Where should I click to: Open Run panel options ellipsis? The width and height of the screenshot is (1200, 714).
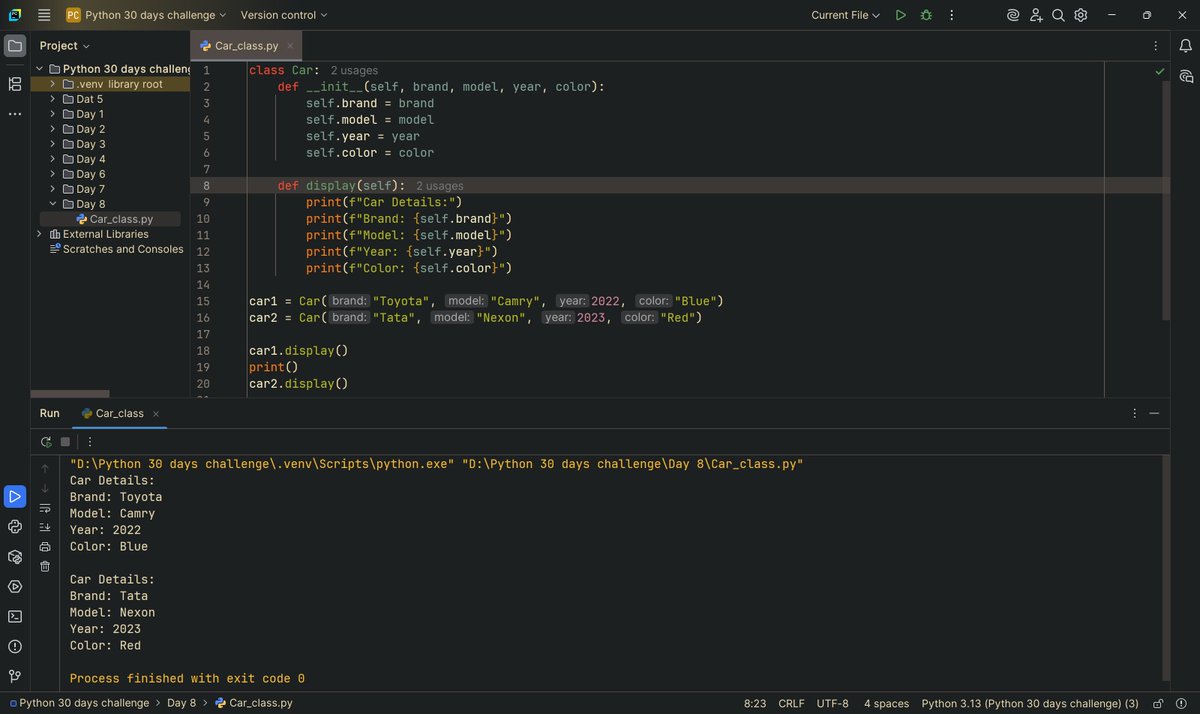click(1134, 413)
